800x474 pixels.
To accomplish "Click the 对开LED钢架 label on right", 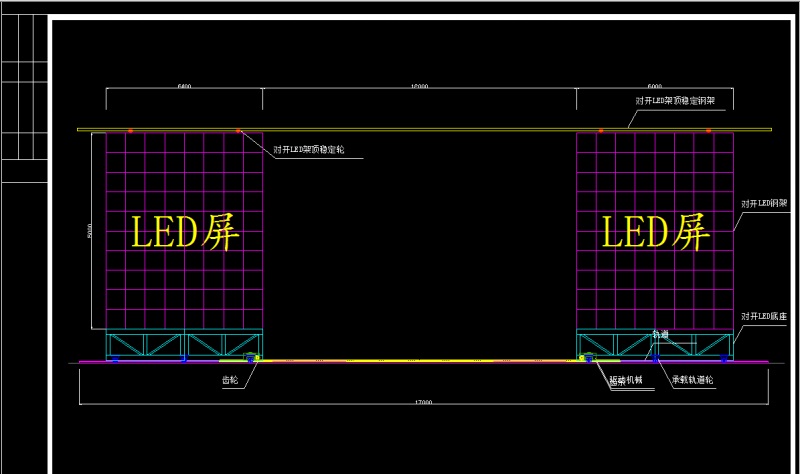I will coord(764,203).
